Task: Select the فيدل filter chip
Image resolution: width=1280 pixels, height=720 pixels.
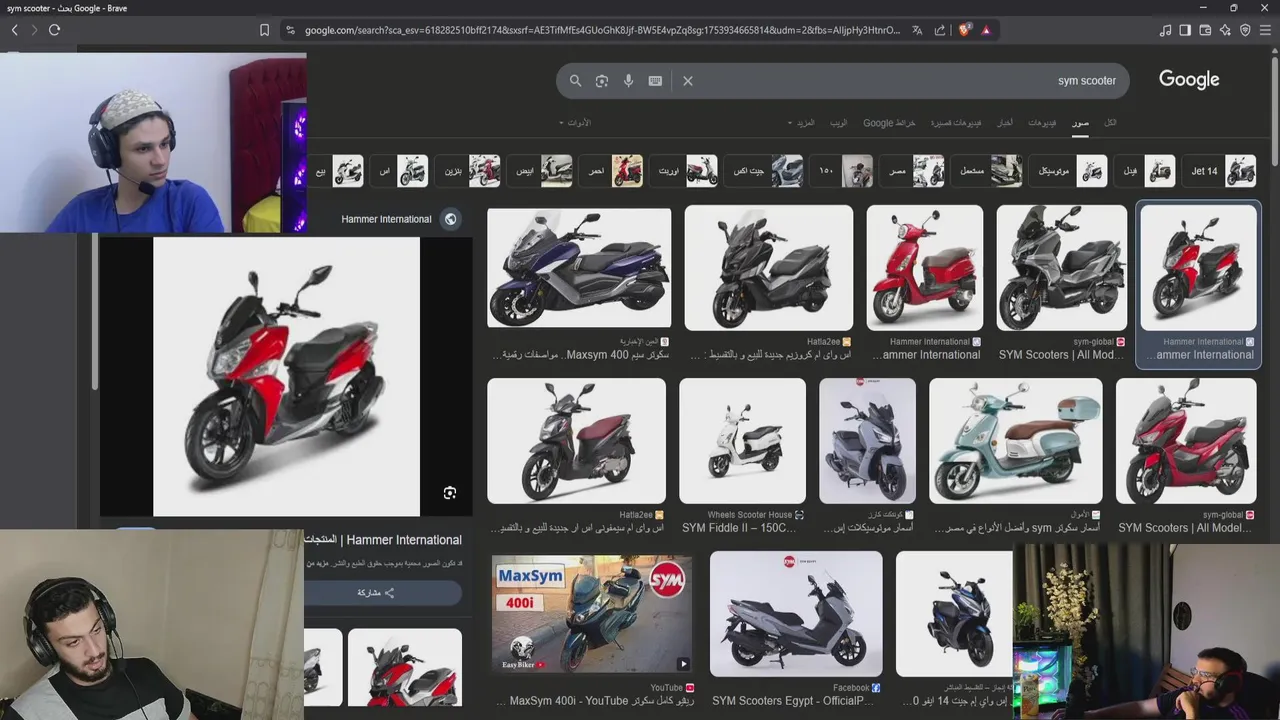Action: [x=1145, y=171]
